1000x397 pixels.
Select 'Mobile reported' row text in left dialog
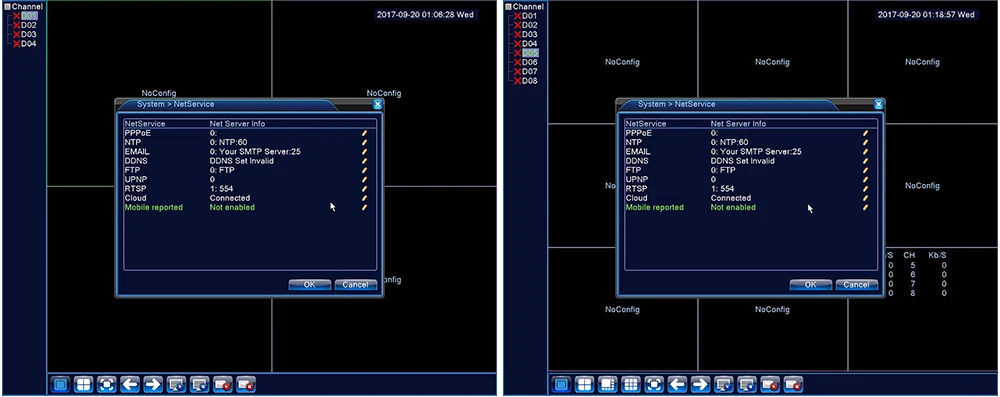pos(154,207)
